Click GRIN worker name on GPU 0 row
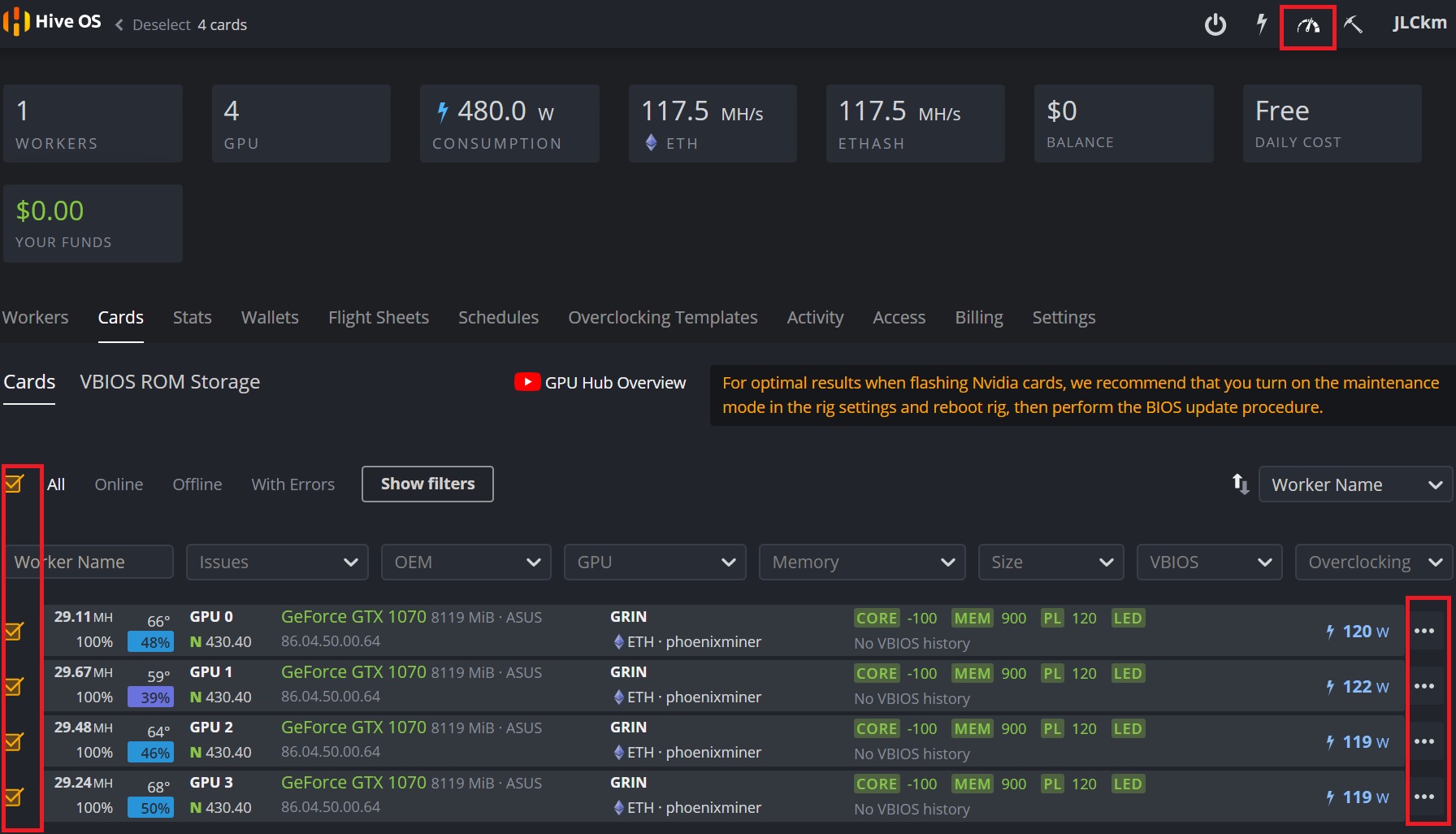This screenshot has height=834, width=1456. click(629, 617)
